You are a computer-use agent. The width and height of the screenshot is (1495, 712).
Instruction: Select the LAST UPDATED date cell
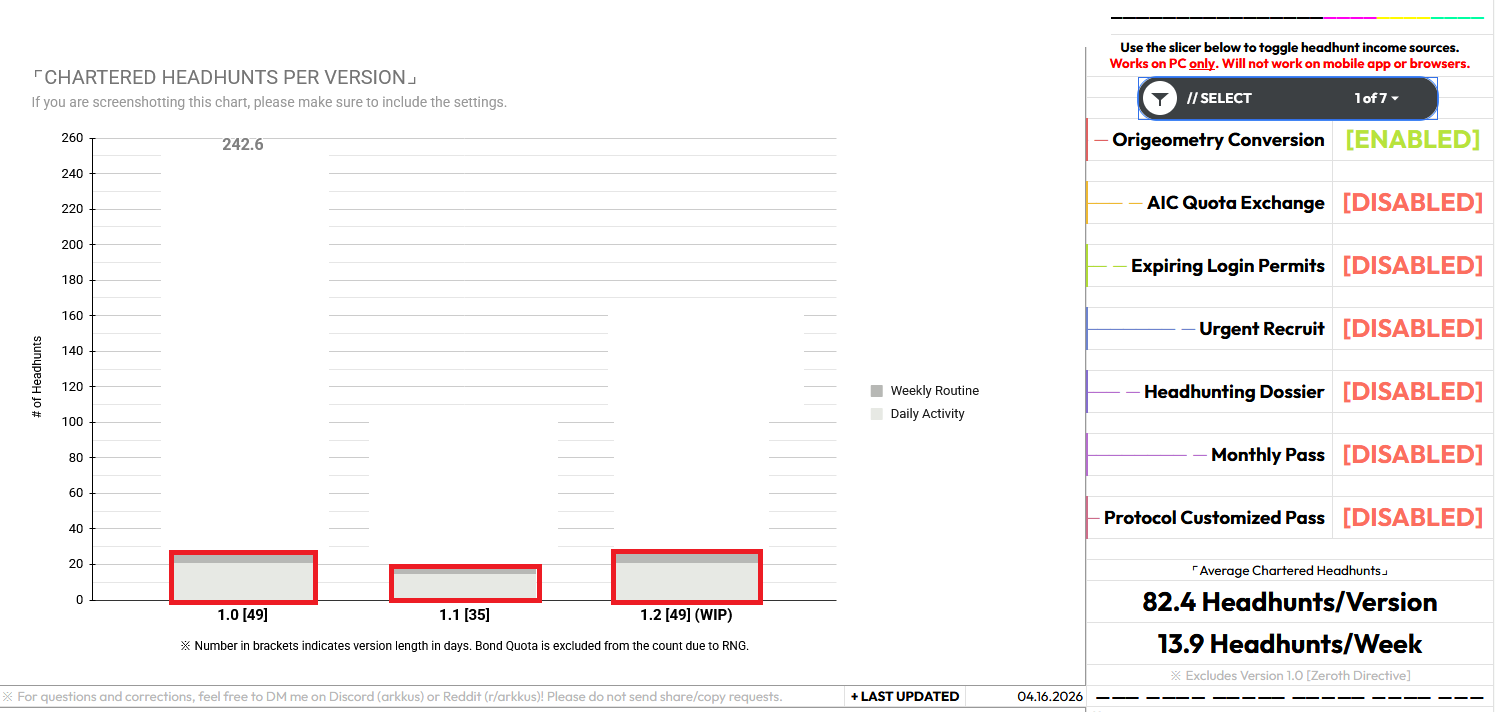pyautogui.click(x=1050, y=696)
